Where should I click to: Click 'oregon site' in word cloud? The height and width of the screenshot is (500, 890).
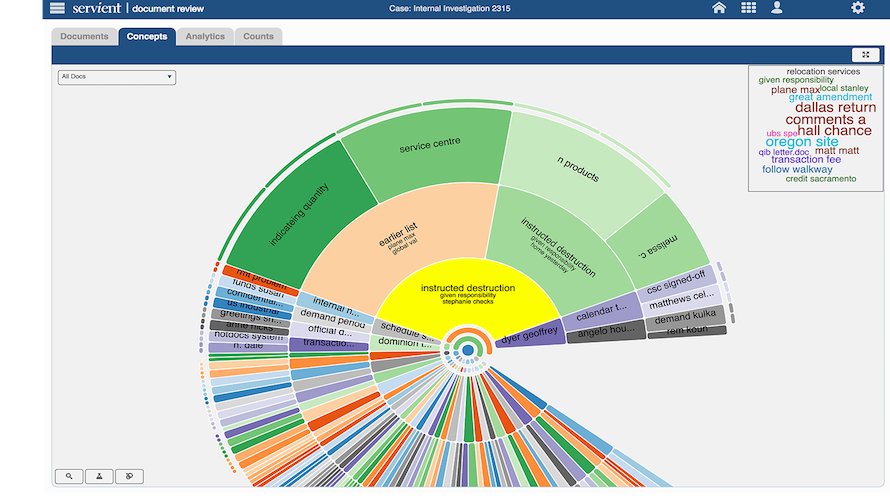pyautogui.click(x=801, y=142)
